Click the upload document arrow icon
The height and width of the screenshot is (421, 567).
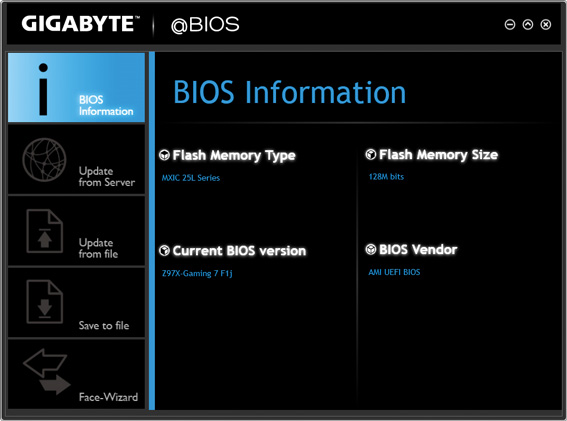(x=44, y=231)
